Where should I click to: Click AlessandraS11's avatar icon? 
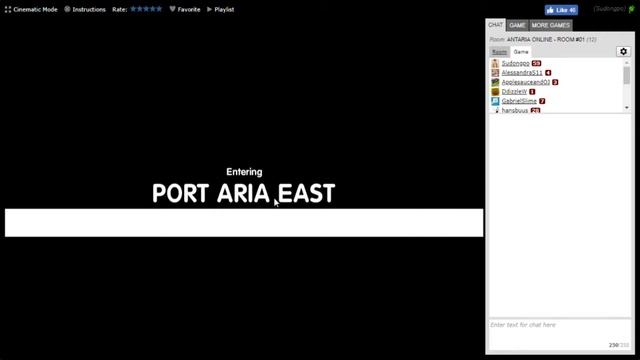tap(495, 73)
